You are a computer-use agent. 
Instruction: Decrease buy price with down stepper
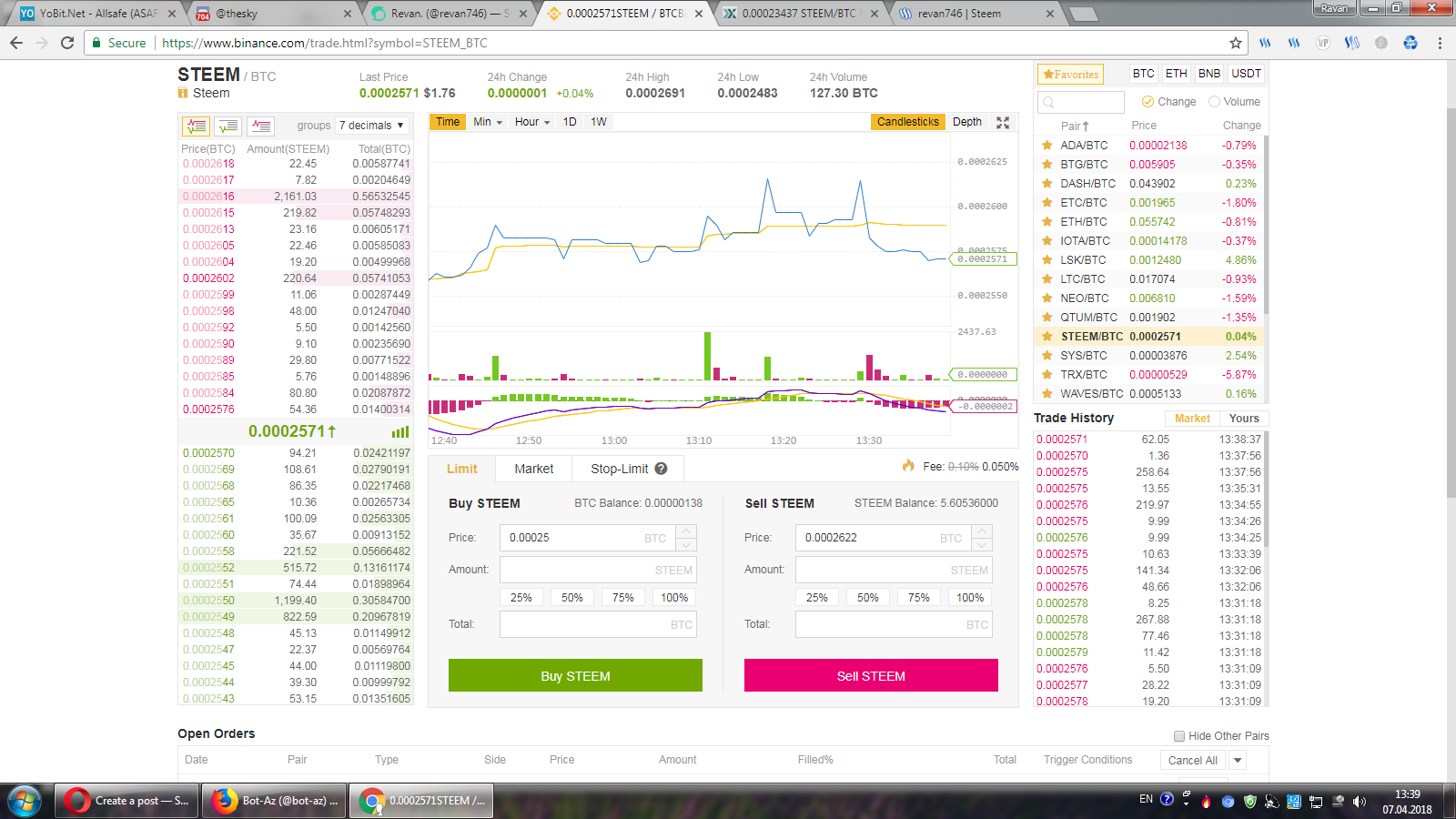pyautogui.click(x=687, y=544)
